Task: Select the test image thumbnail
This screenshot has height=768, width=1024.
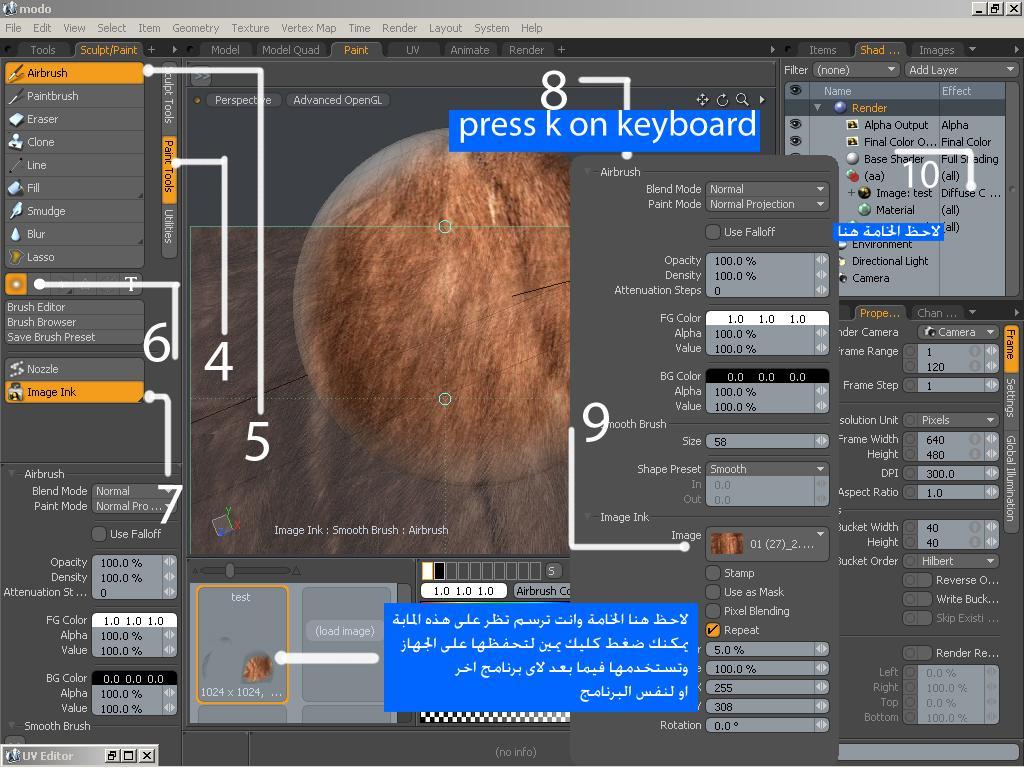Action: click(x=242, y=644)
